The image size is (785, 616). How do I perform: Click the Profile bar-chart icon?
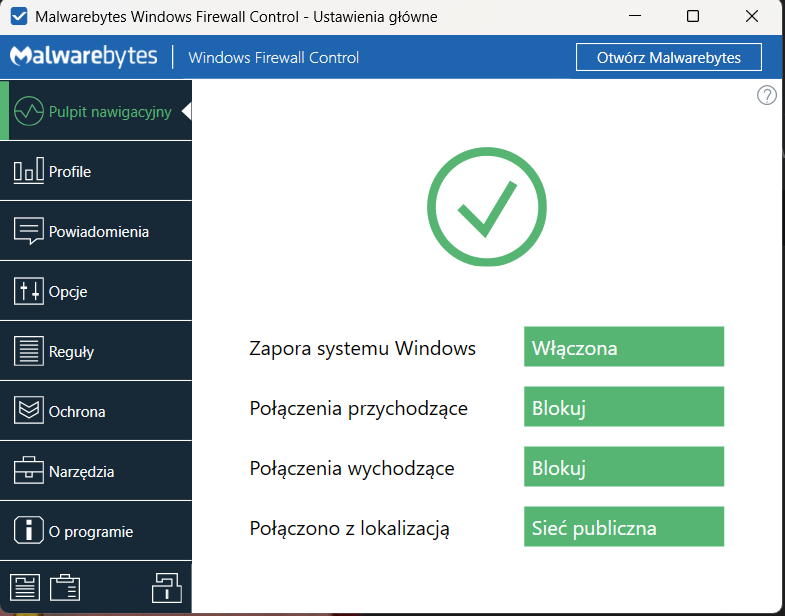click(29, 171)
